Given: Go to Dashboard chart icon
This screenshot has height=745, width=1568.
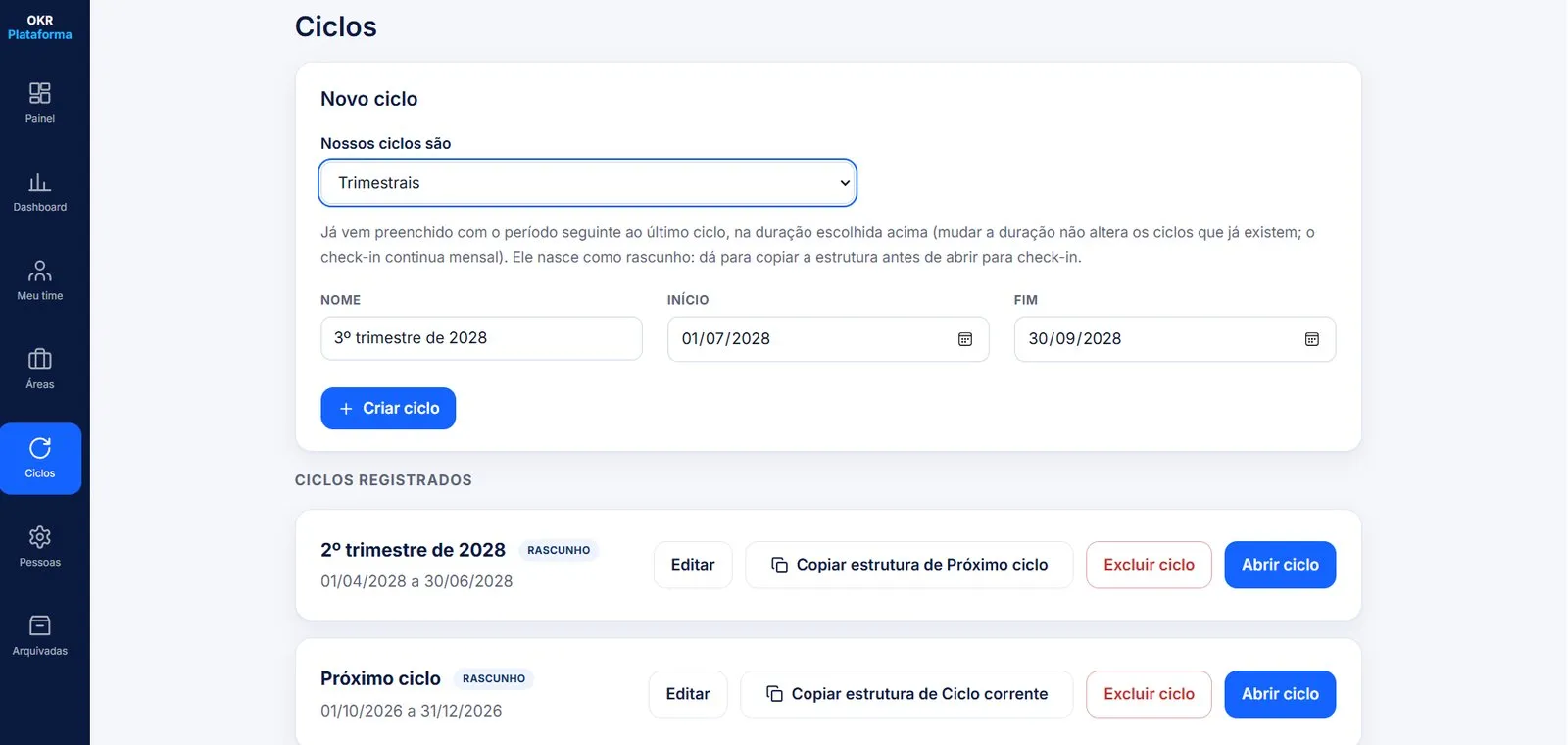Looking at the screenshot, I should (40, 182).
